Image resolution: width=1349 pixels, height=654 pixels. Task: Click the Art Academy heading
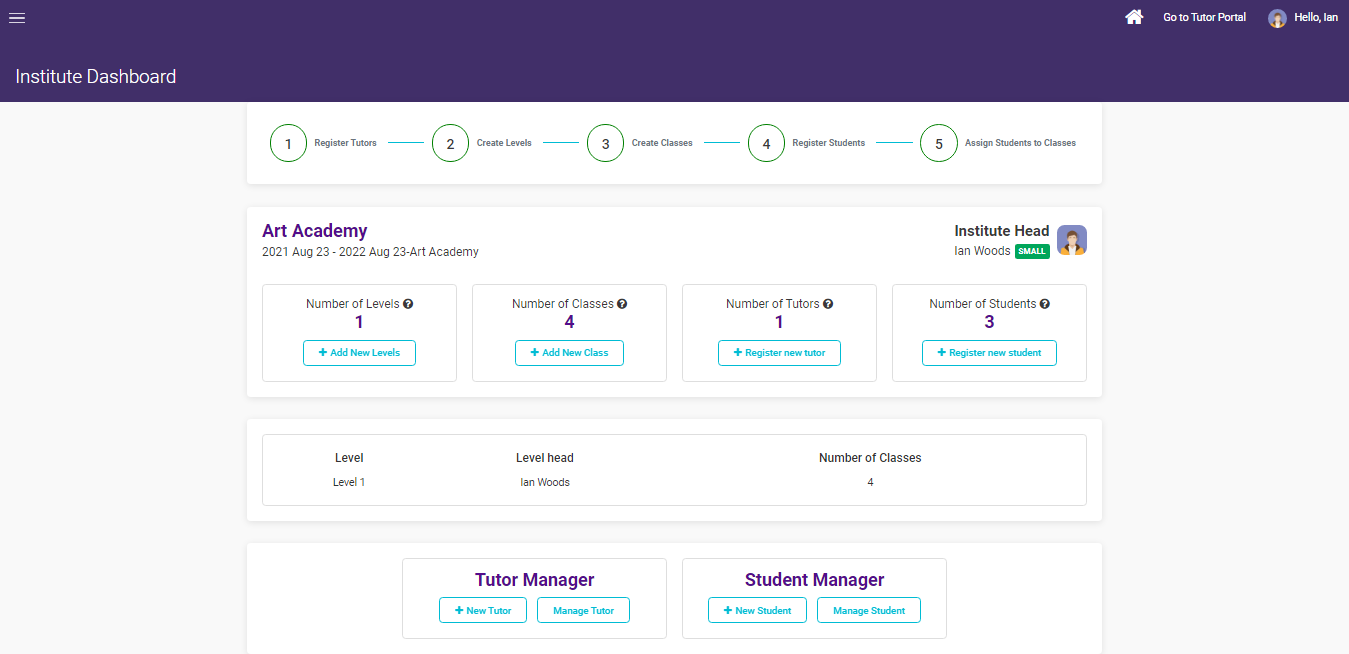[x=315, y=230]
